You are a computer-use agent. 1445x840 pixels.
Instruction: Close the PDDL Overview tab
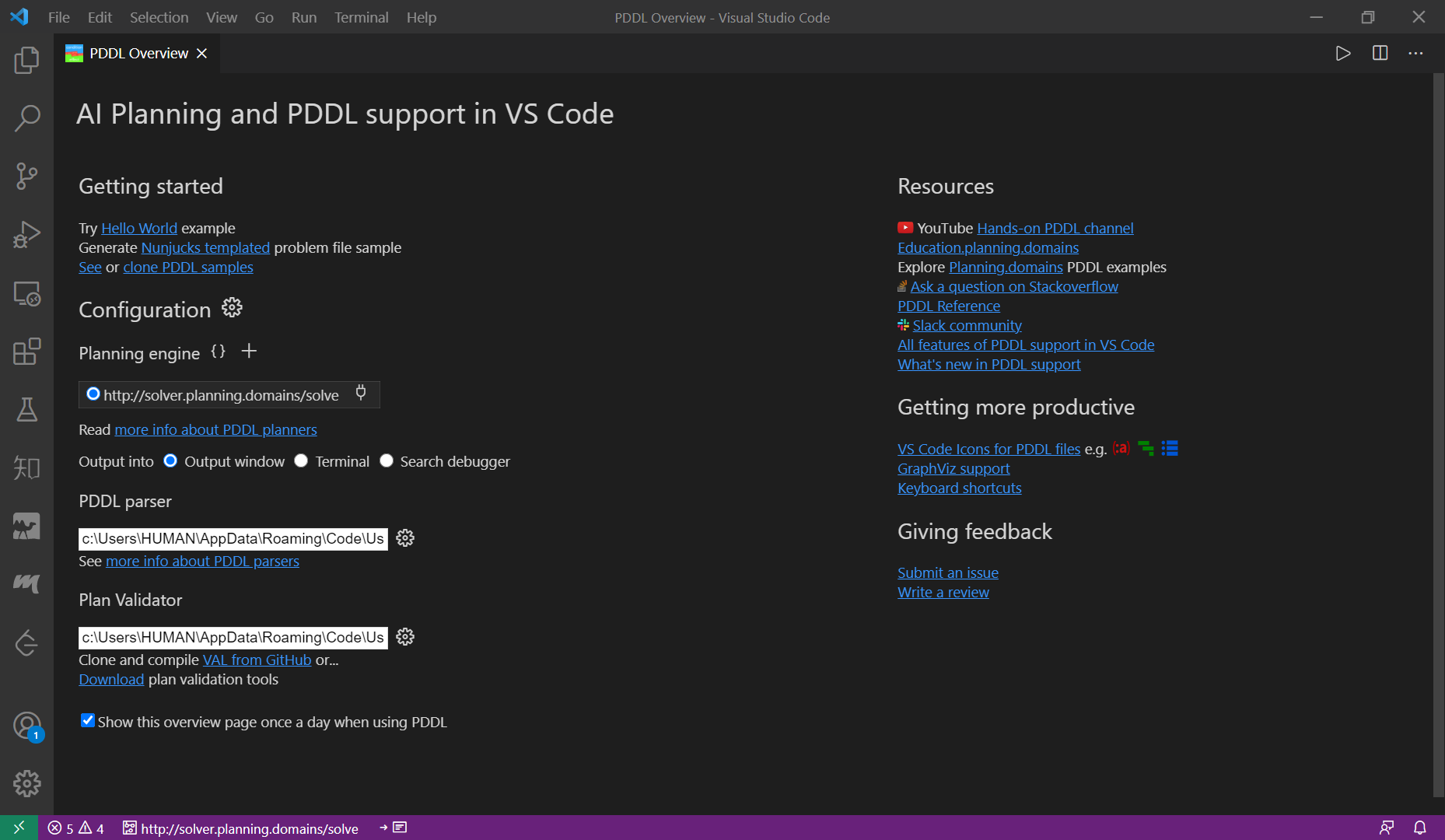202,53
